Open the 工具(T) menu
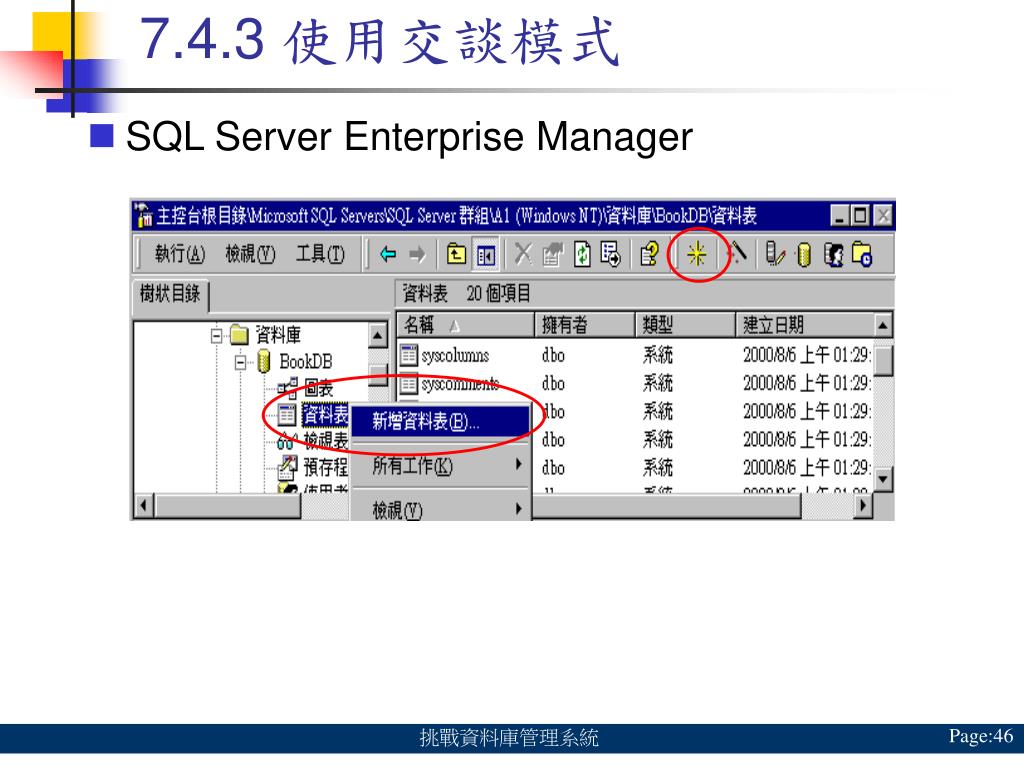Viewport: 1024px width, 768px height. click(x=320, y=253)
